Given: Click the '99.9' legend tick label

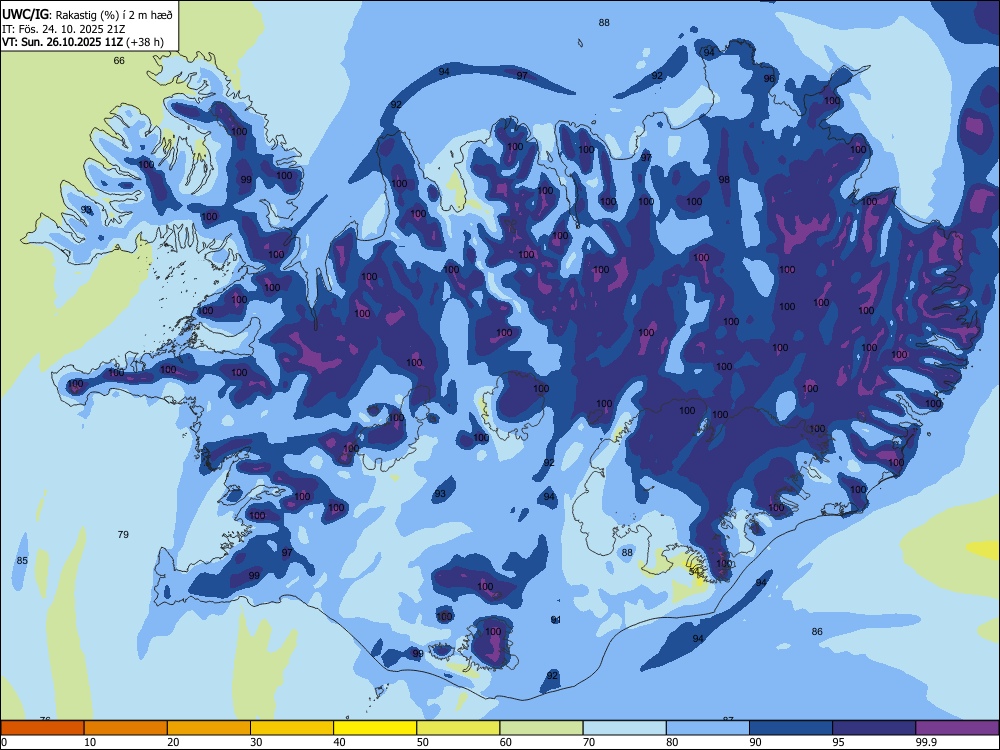Looking at the screenshot, I should [926, 742].
